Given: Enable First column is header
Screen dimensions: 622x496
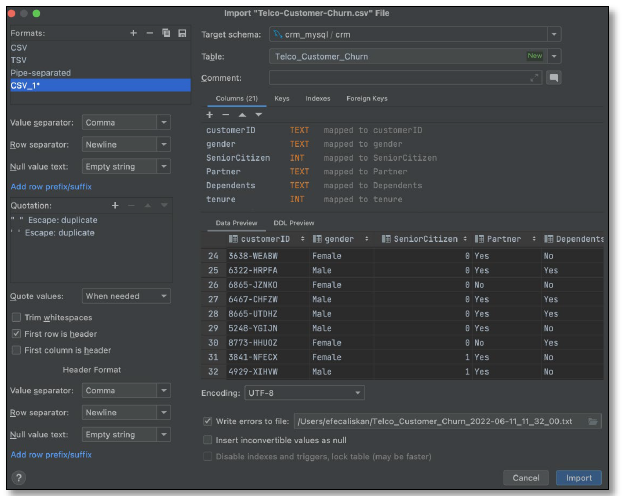Looking at the screenshot, I should point(16,350).
